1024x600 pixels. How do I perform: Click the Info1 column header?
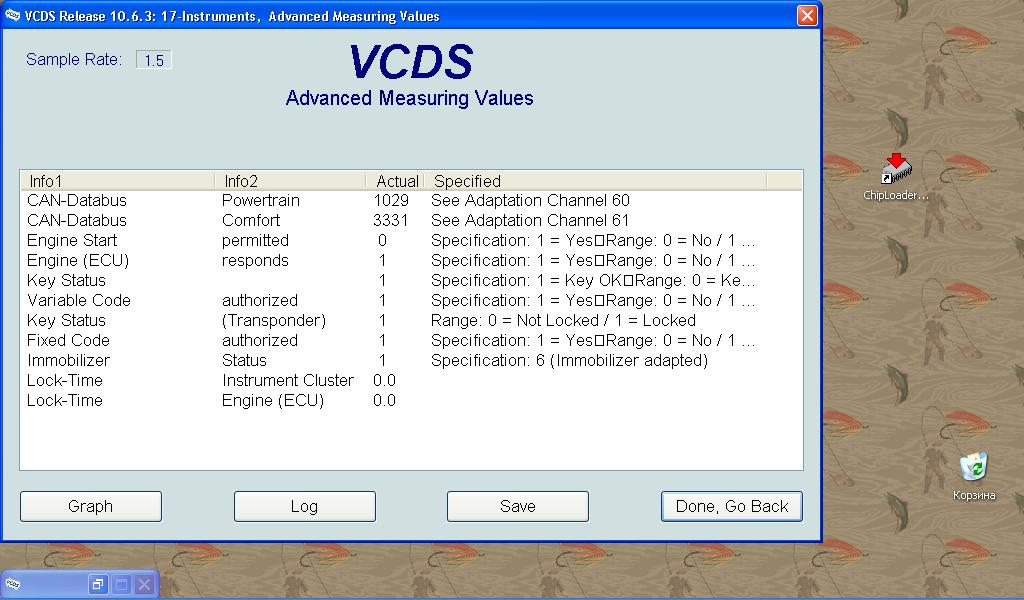pyautogui.click(x=118, y=181)
